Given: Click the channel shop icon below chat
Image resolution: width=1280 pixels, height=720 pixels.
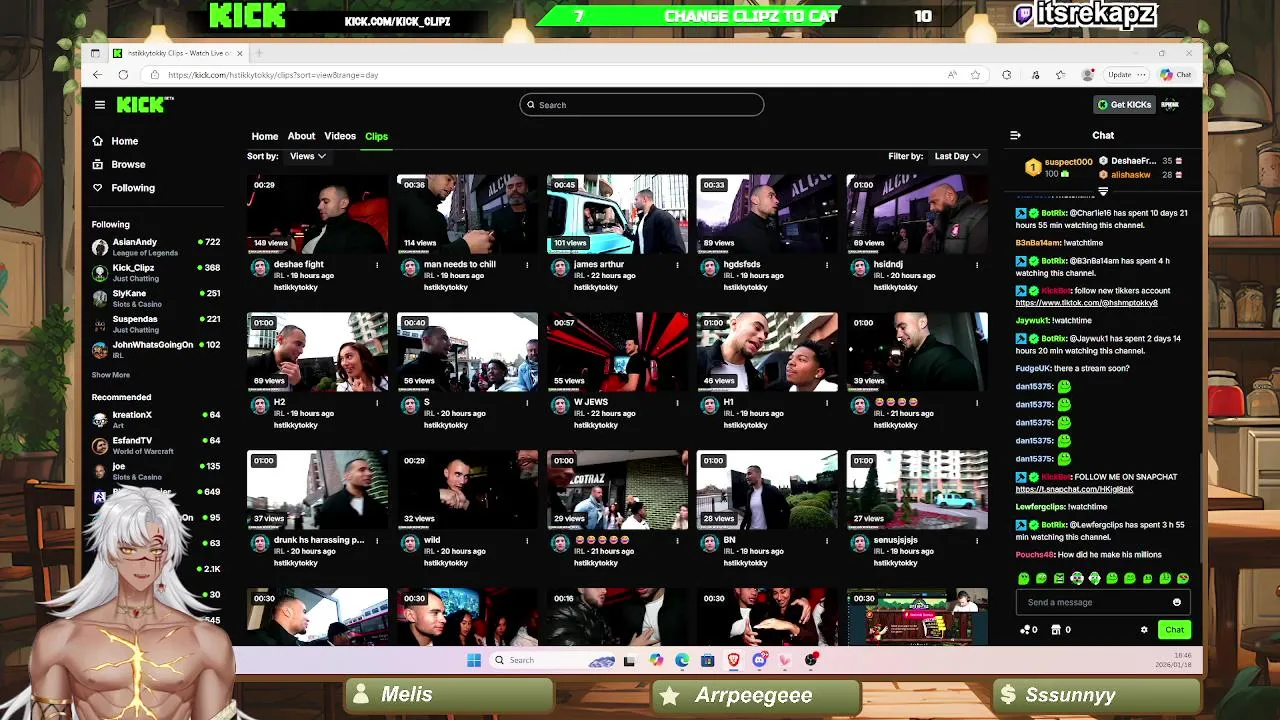Looking at the screenshot, I should pos(1056,630).
